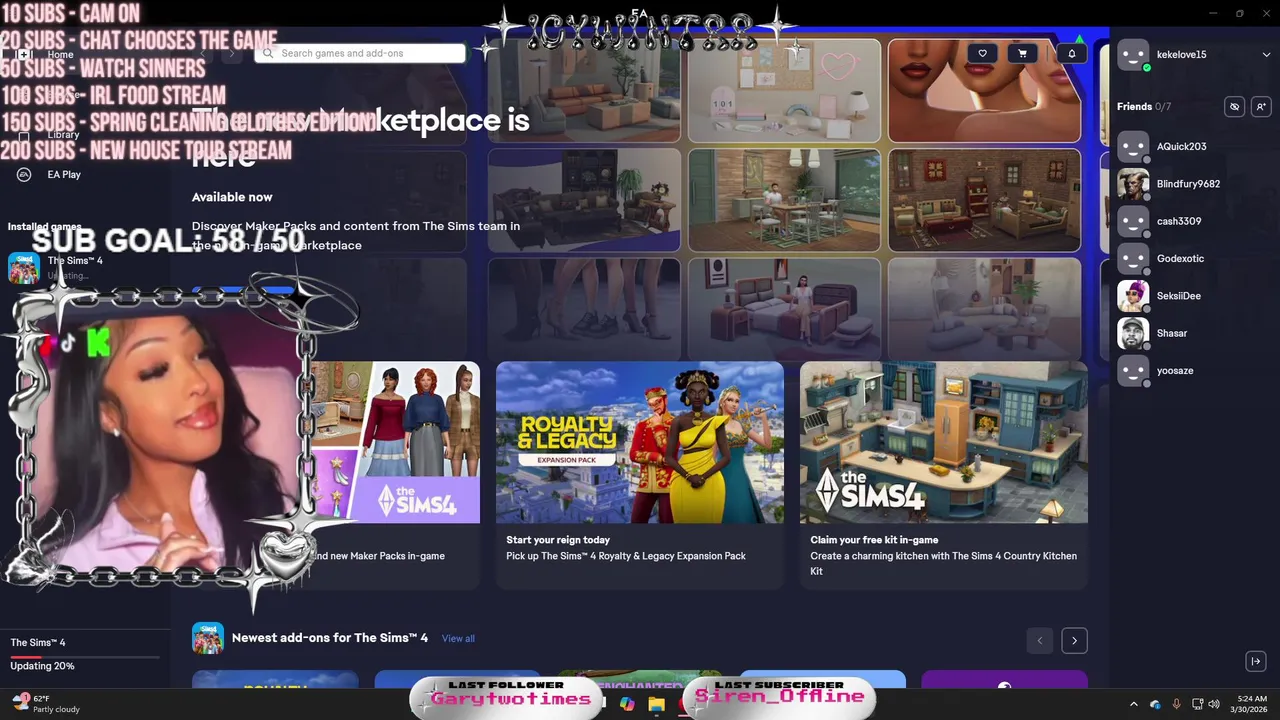Open the wishlist heart icon

982,54
